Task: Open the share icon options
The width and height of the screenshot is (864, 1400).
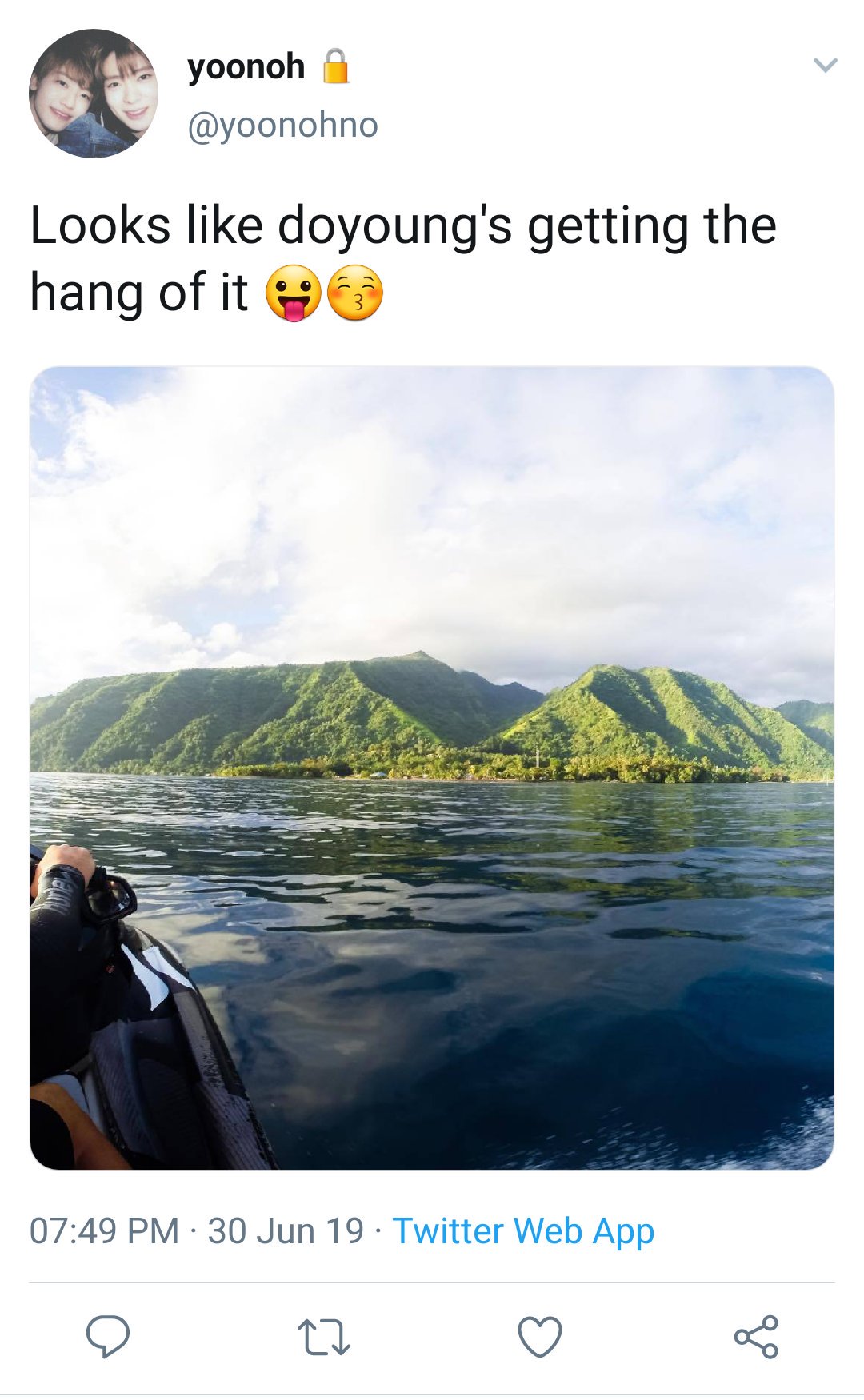Action: point(756,1336)
